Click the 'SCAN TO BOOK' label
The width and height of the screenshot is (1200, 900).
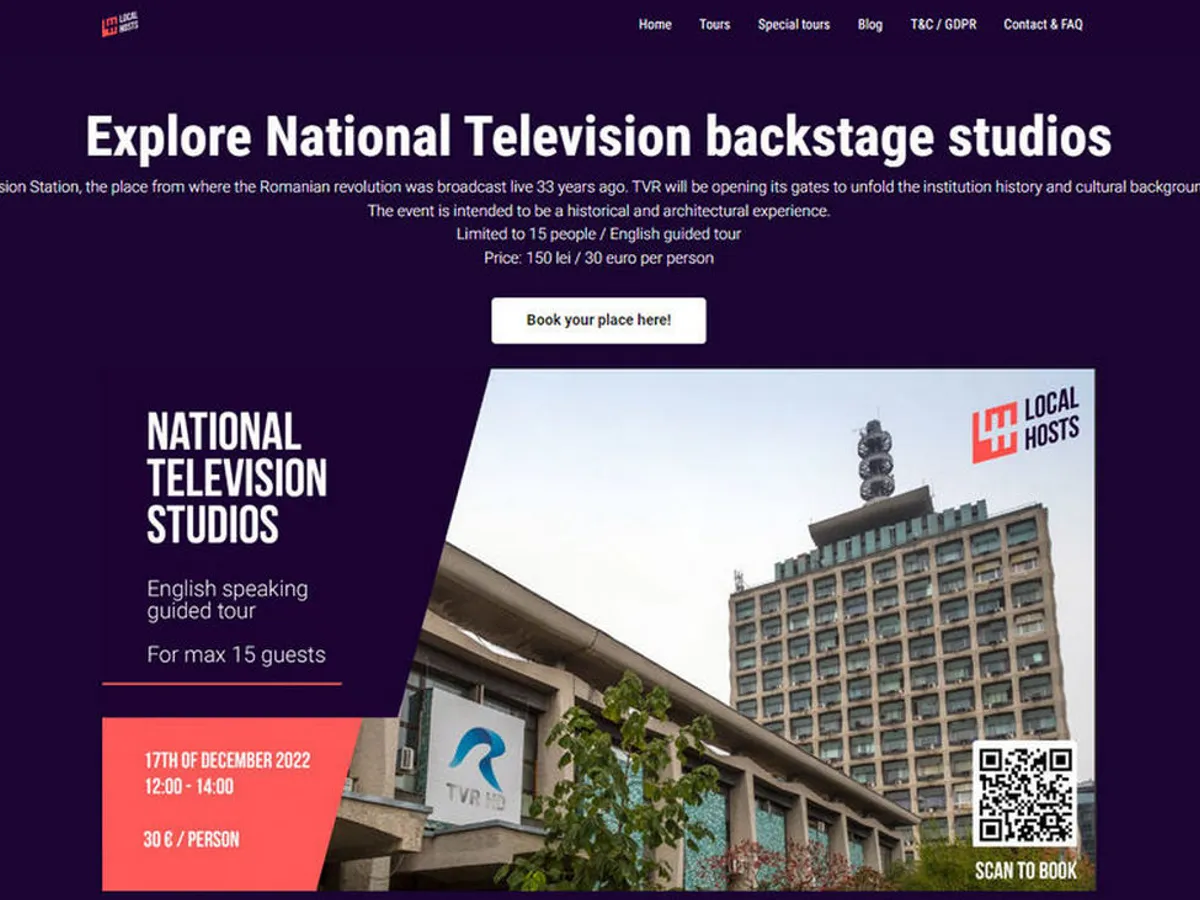[x=1026, y=870]
